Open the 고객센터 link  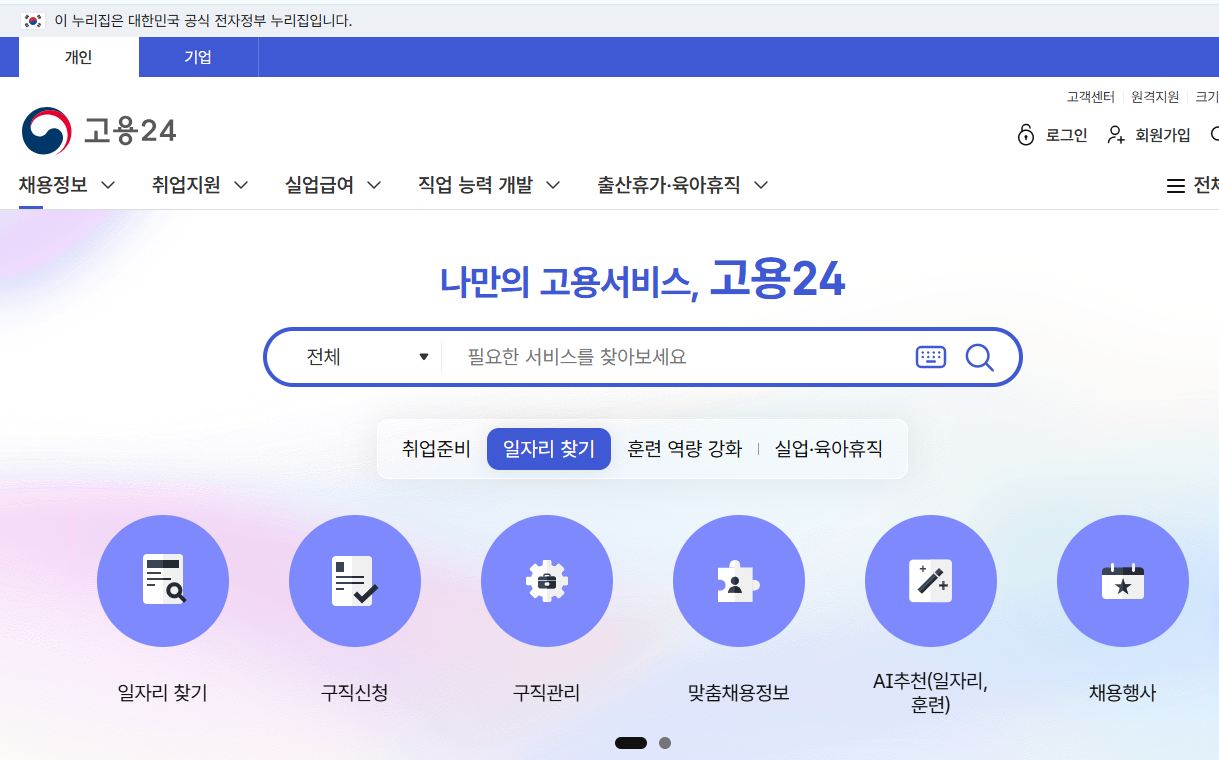click(x=1090, y=97)
